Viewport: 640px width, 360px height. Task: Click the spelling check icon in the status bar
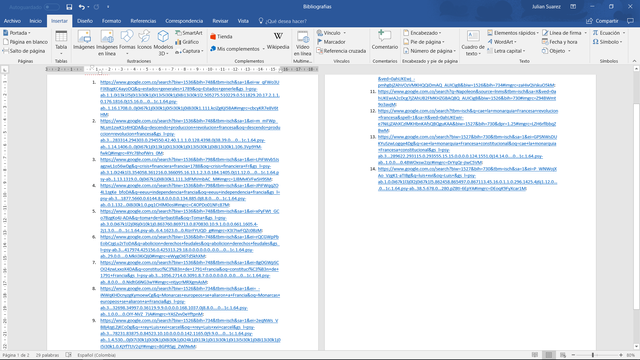coord(68,355)
